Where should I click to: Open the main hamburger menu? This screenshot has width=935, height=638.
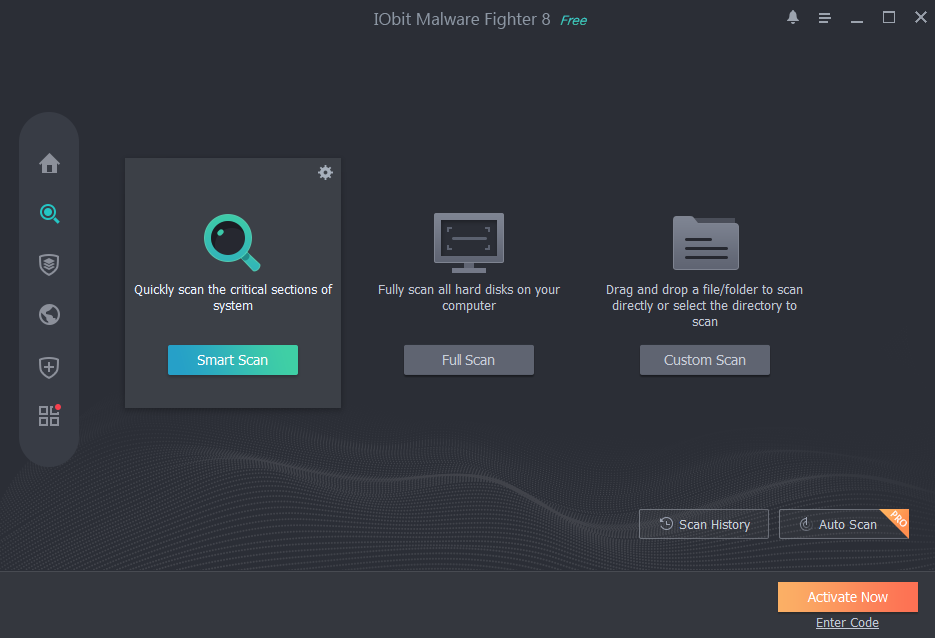825,17
